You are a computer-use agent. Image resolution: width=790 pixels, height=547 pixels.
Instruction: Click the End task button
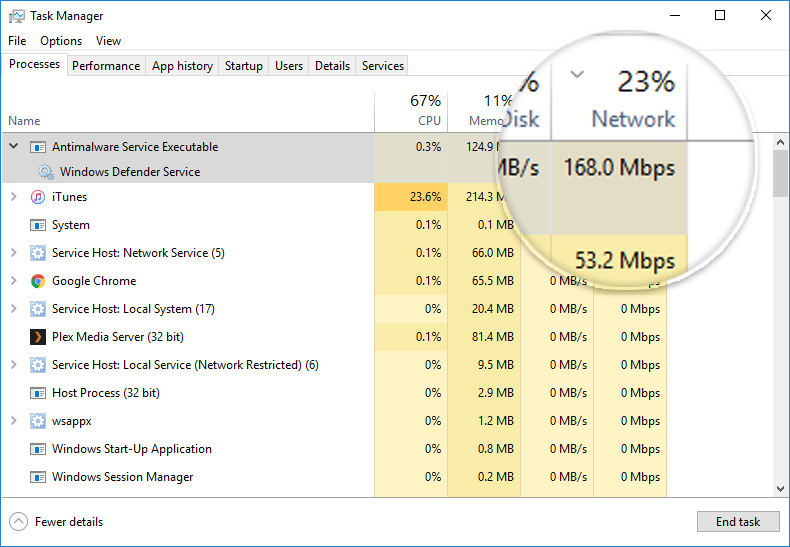click(738, 522)
